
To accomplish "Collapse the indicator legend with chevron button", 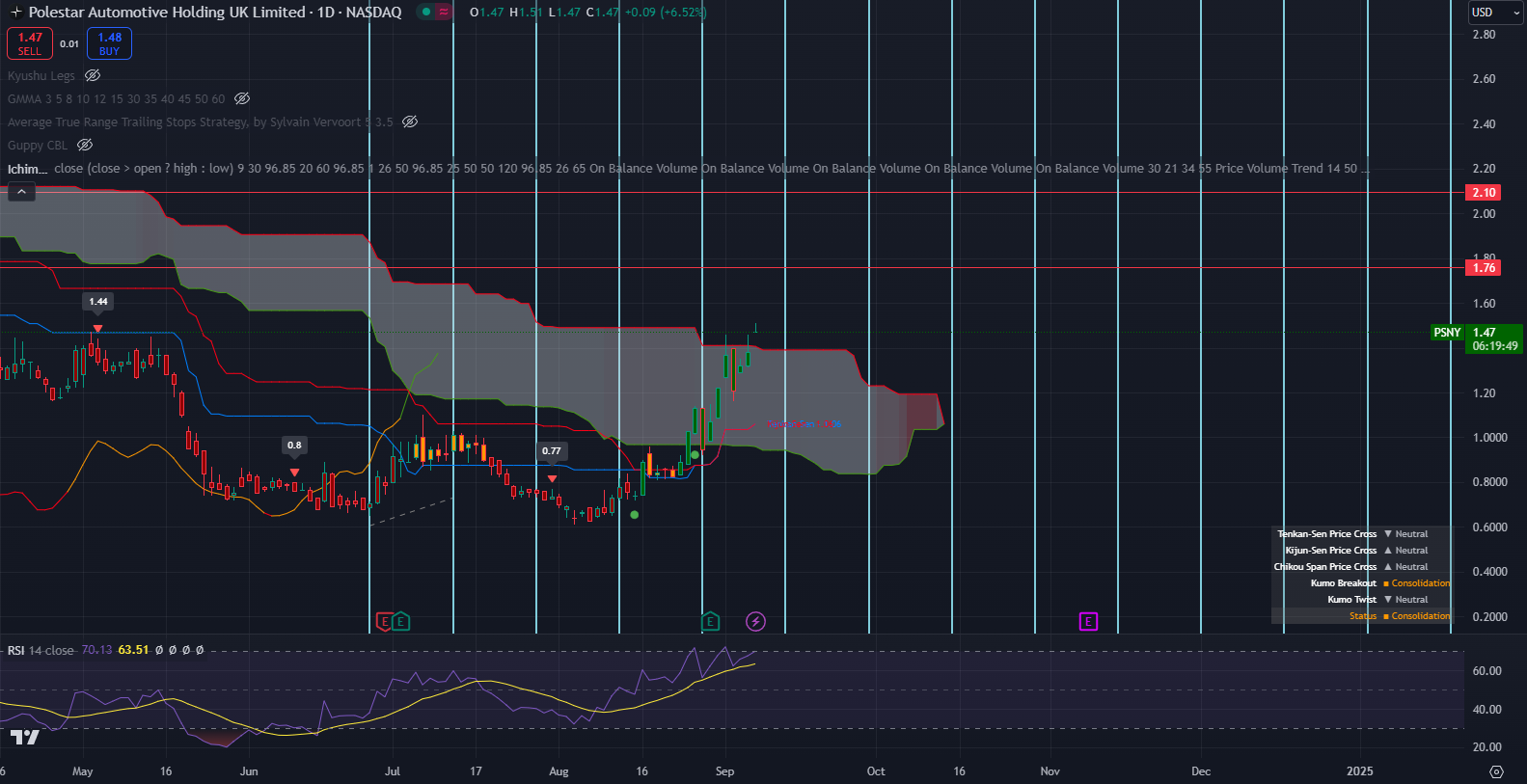I will coord(21,192).
